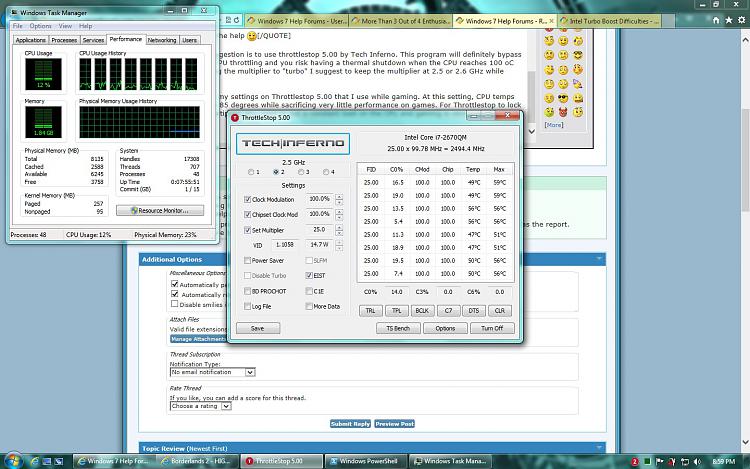Open the [More] smilies link
Image resolution: width=750 pixels, height=469 pixels.
click(x=554, y=125)
